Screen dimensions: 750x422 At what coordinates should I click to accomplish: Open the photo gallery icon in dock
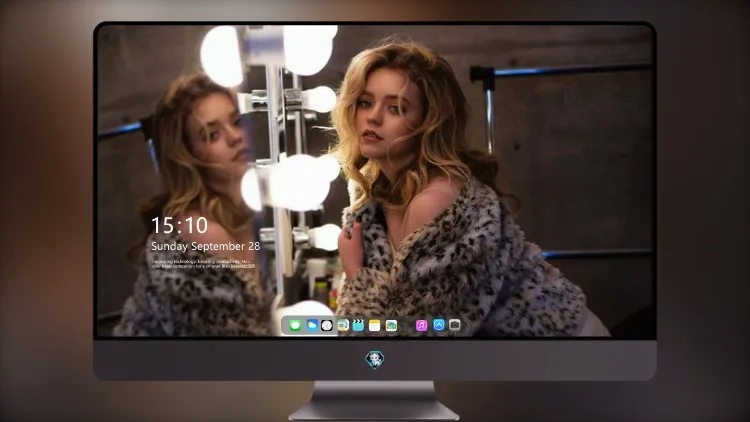(391, 325)
